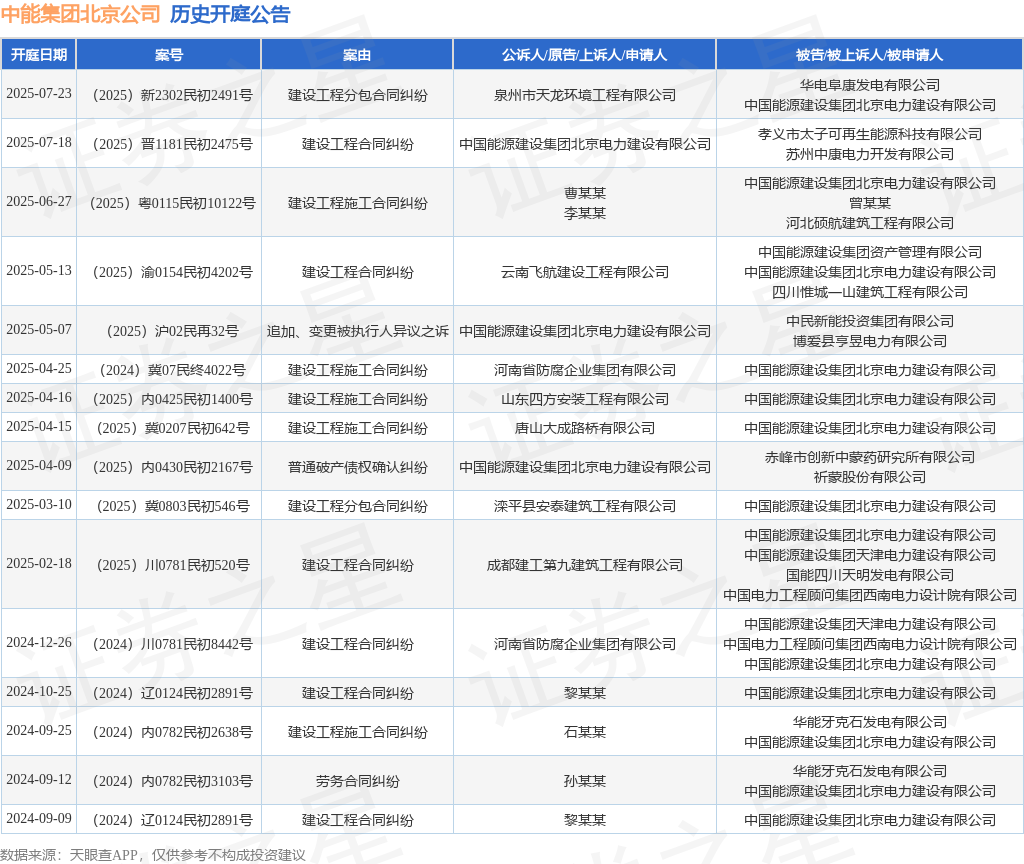The image size is (1024, 864).
Task: Select case number (2025)粤0115民初10122号
Action: pos(172,203)
